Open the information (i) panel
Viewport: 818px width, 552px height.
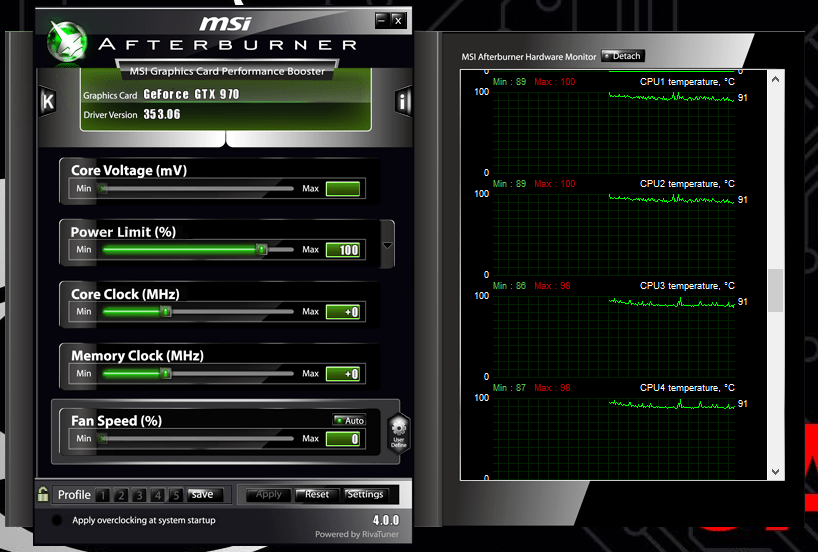tap(402, 101)
